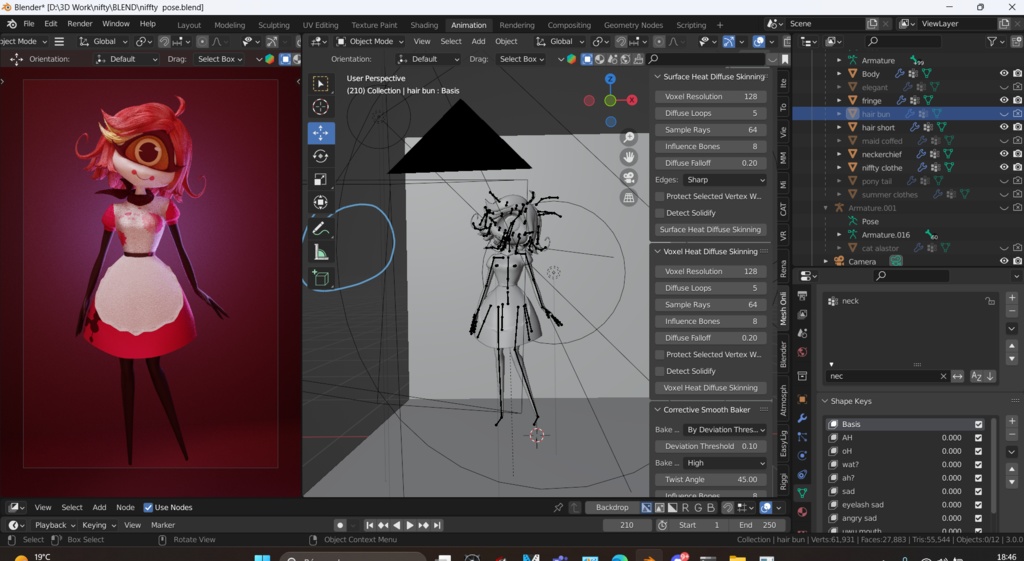
Task: Switch orthographic/perspective grid icon
Action: (628, 197)
